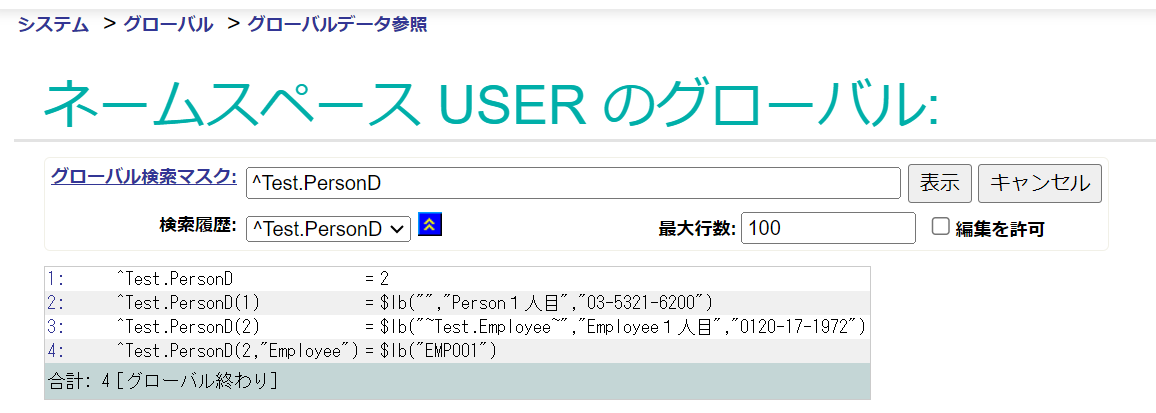Screen dimensions: 1156x413
Task: Open line number 4 link
Action: click(55, 350)
